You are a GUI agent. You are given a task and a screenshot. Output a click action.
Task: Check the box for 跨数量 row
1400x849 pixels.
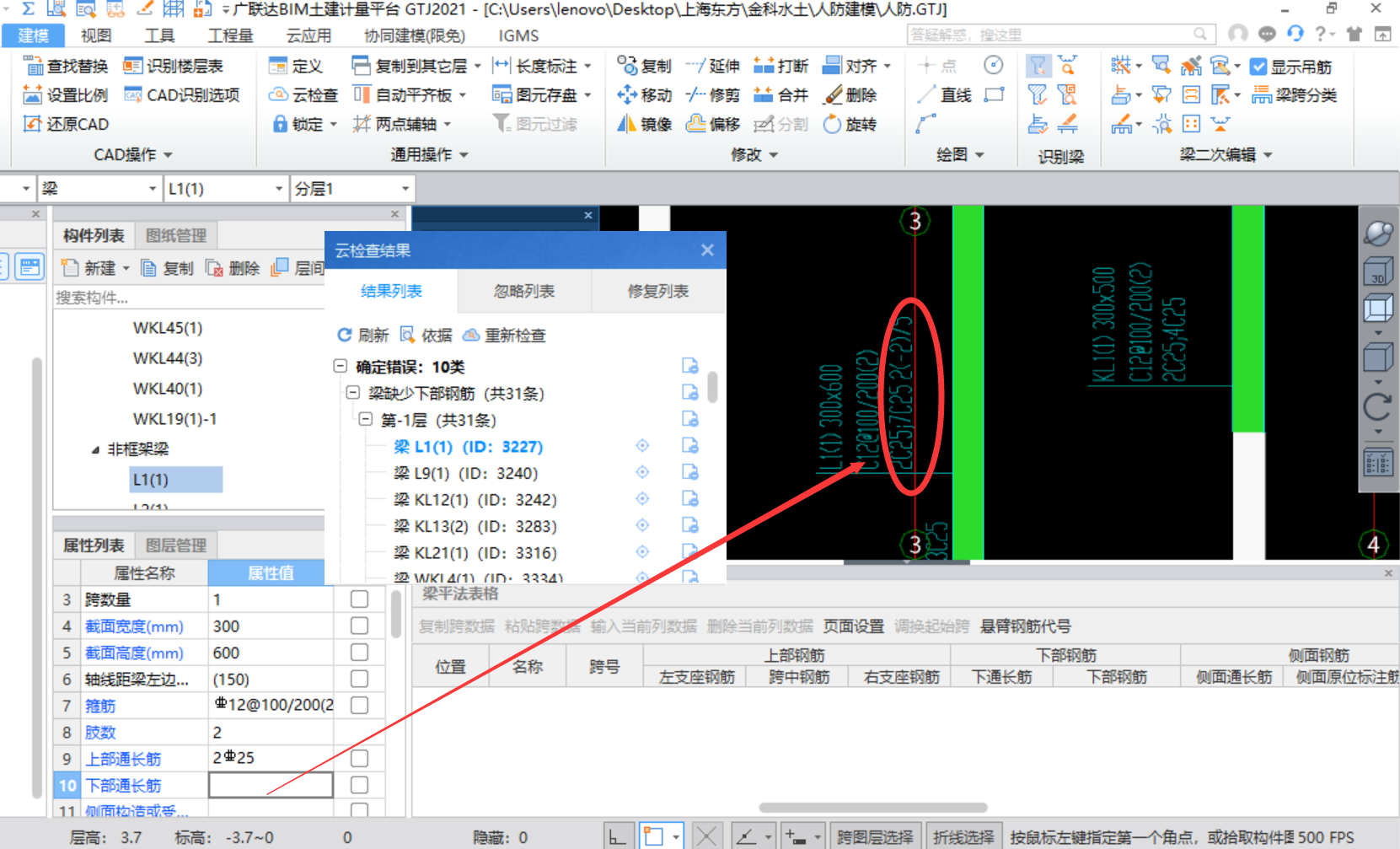[x=359, y=599]
